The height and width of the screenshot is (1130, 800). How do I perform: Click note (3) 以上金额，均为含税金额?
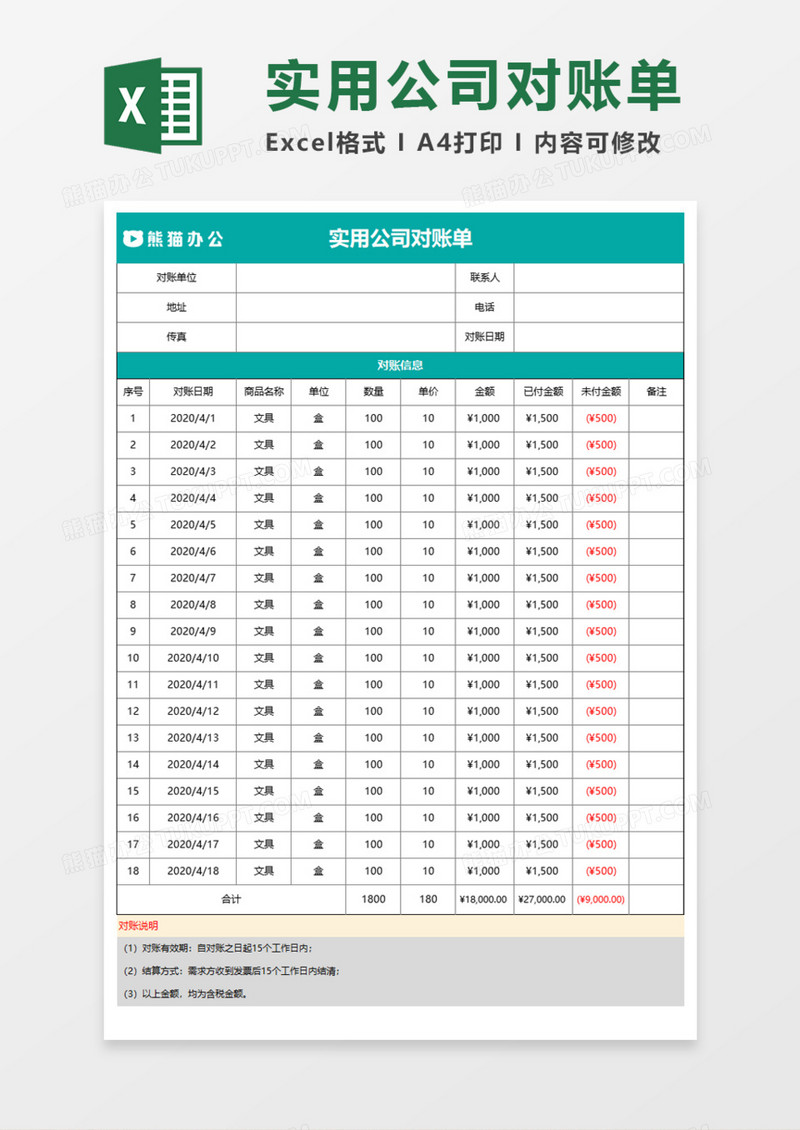click(x=186, y=994)
